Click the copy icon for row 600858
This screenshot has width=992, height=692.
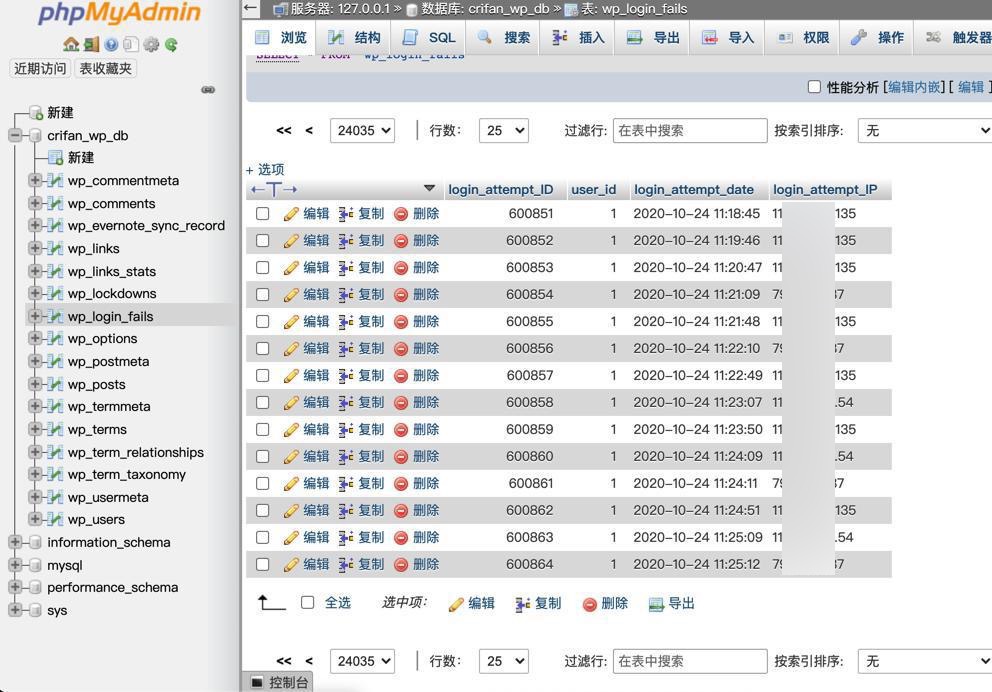click(345, 403)
